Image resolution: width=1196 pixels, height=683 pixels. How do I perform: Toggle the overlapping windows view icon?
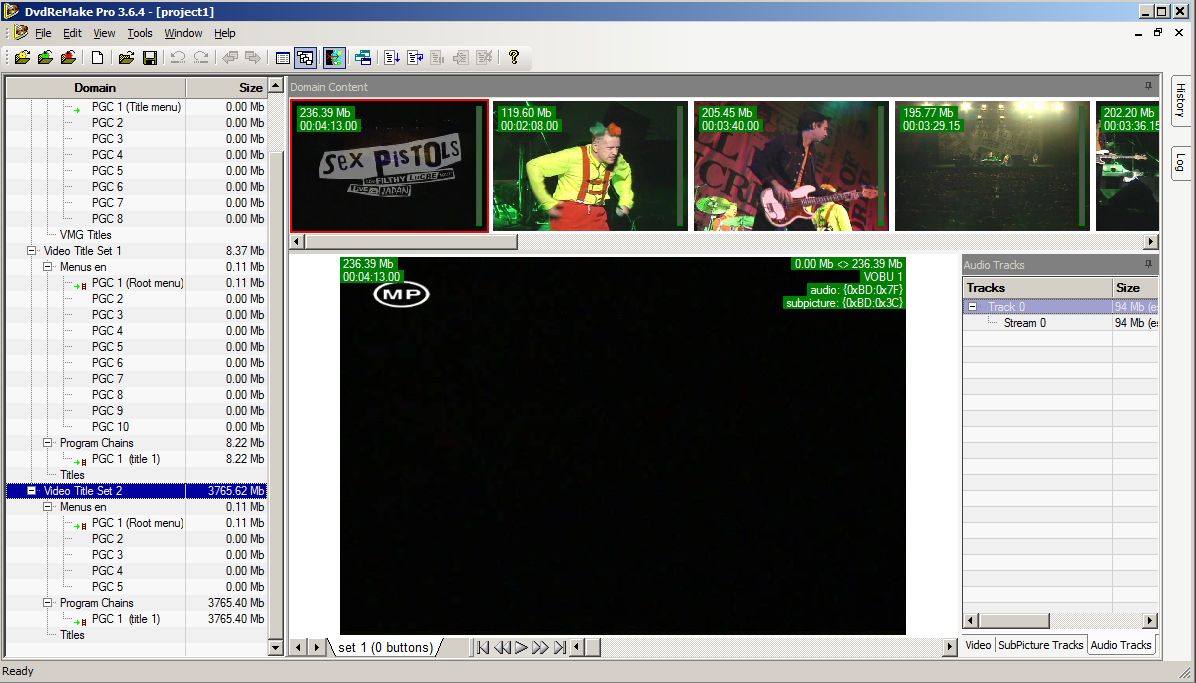point(305,58)
